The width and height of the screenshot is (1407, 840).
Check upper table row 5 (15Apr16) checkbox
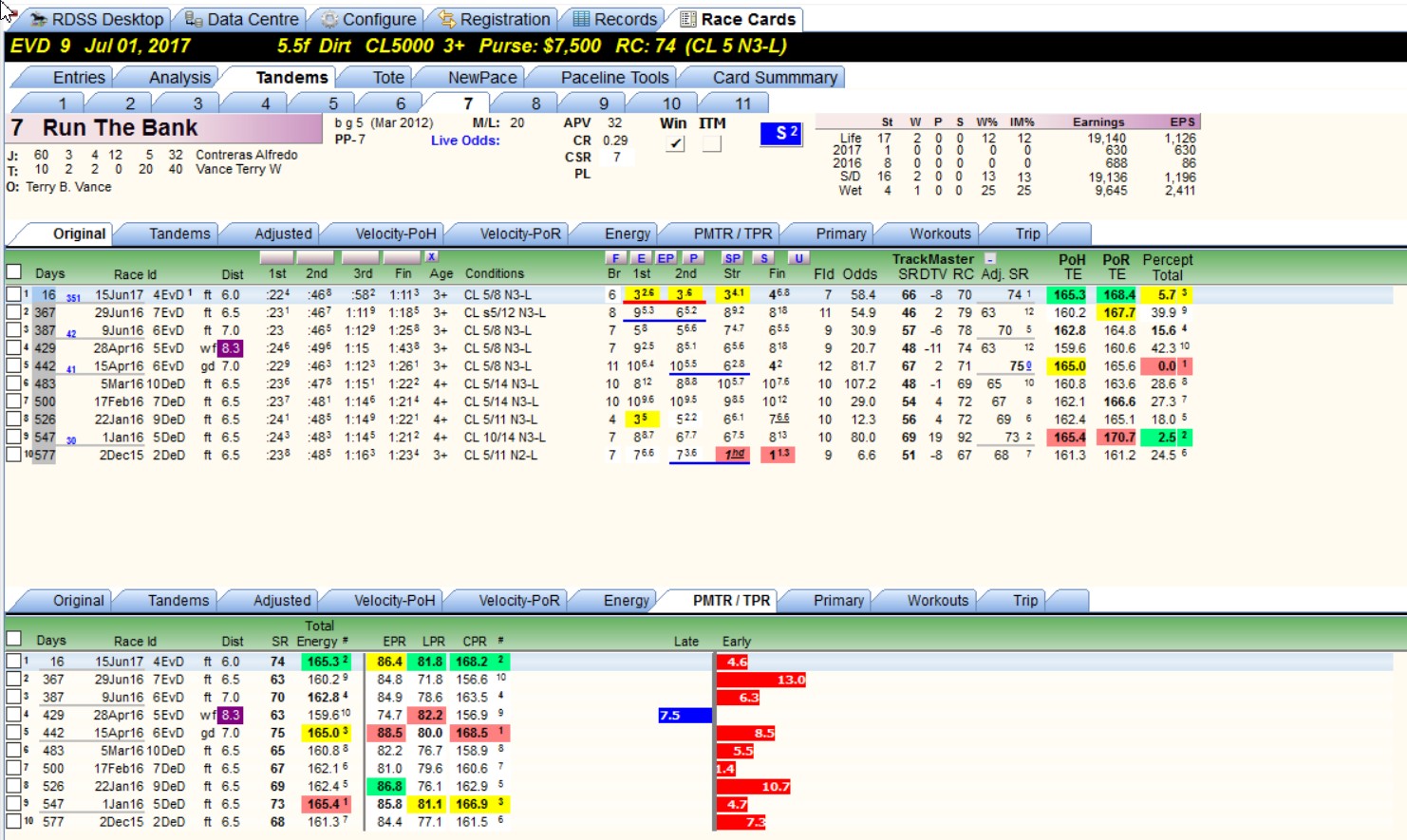pyautogui.click(x=13, y=365)
